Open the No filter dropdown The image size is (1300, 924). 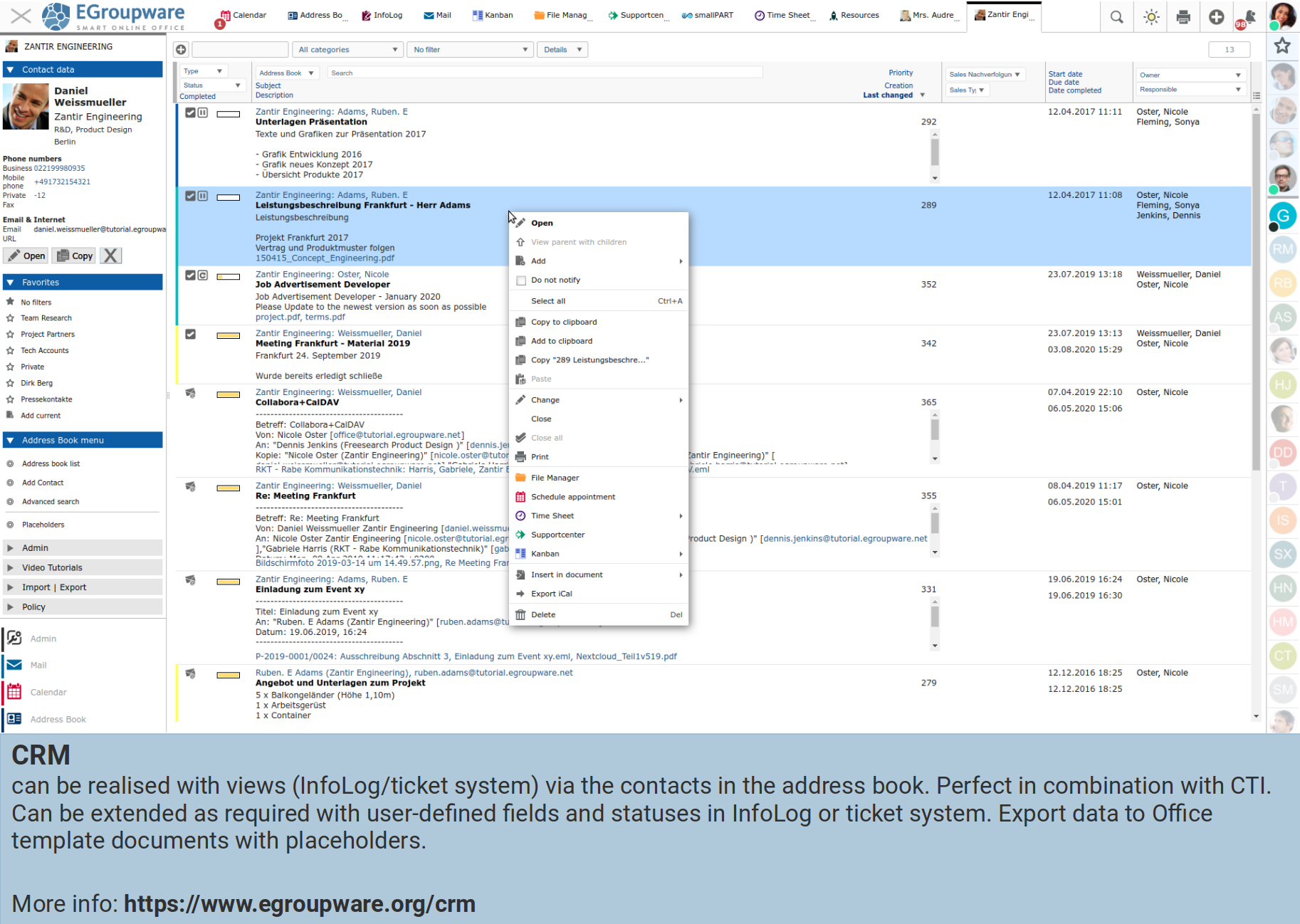pos(470,50)
